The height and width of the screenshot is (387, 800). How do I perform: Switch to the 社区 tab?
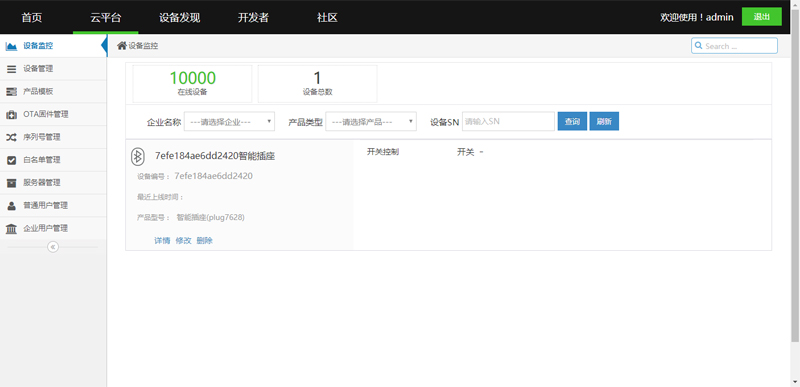327,17
